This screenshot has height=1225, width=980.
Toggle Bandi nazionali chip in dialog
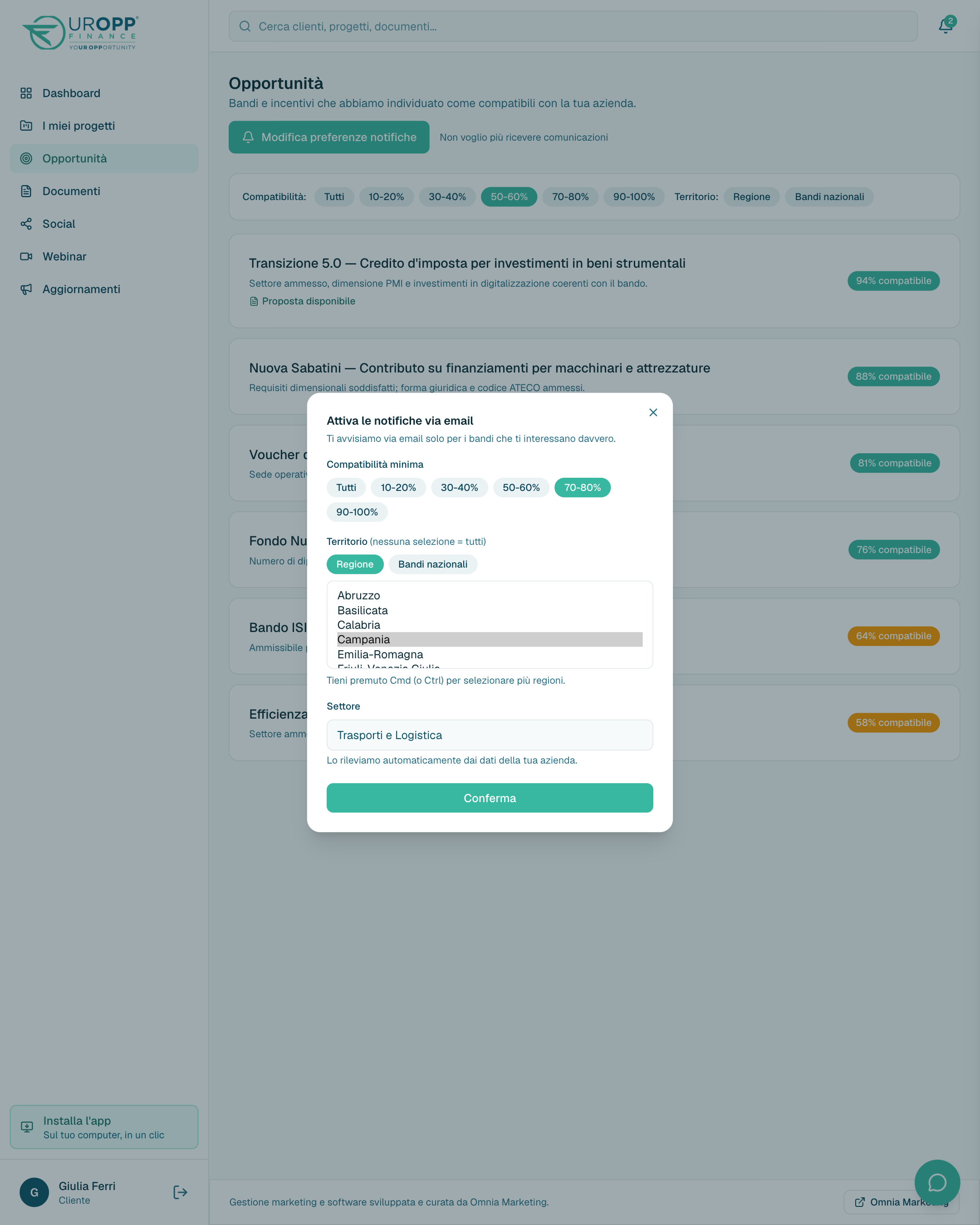(x=433, y=564)
